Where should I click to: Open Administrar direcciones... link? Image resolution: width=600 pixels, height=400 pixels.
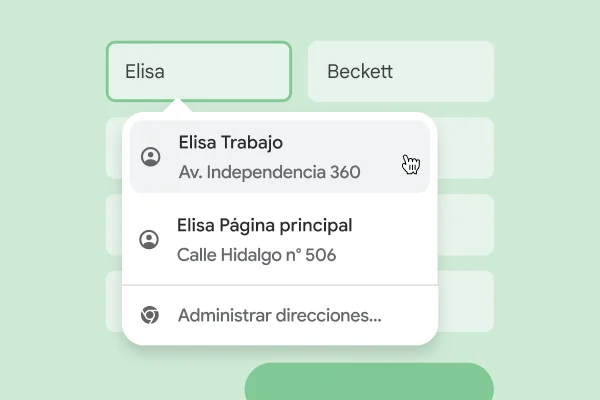(279, 316)
